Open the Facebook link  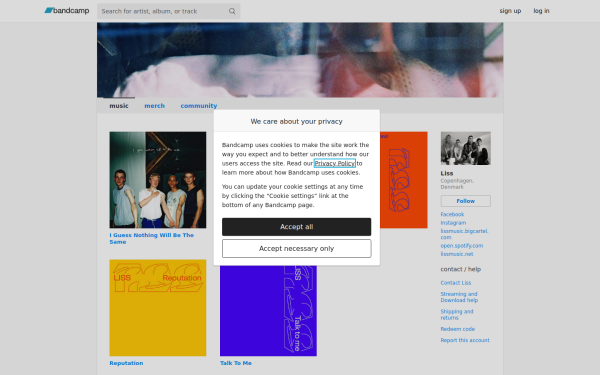tap(452, 214)
